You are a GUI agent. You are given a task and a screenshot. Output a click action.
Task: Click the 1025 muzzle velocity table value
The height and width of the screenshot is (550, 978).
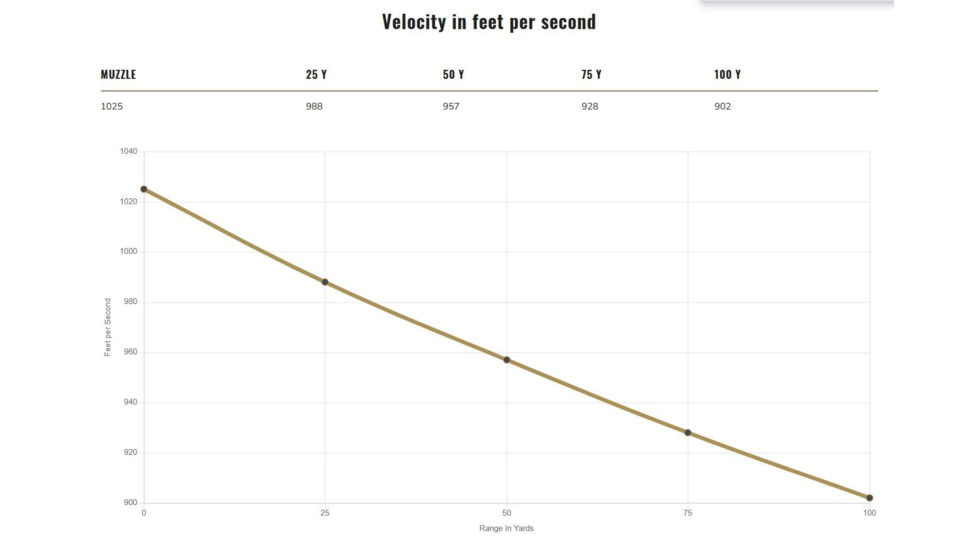[112, 106]
